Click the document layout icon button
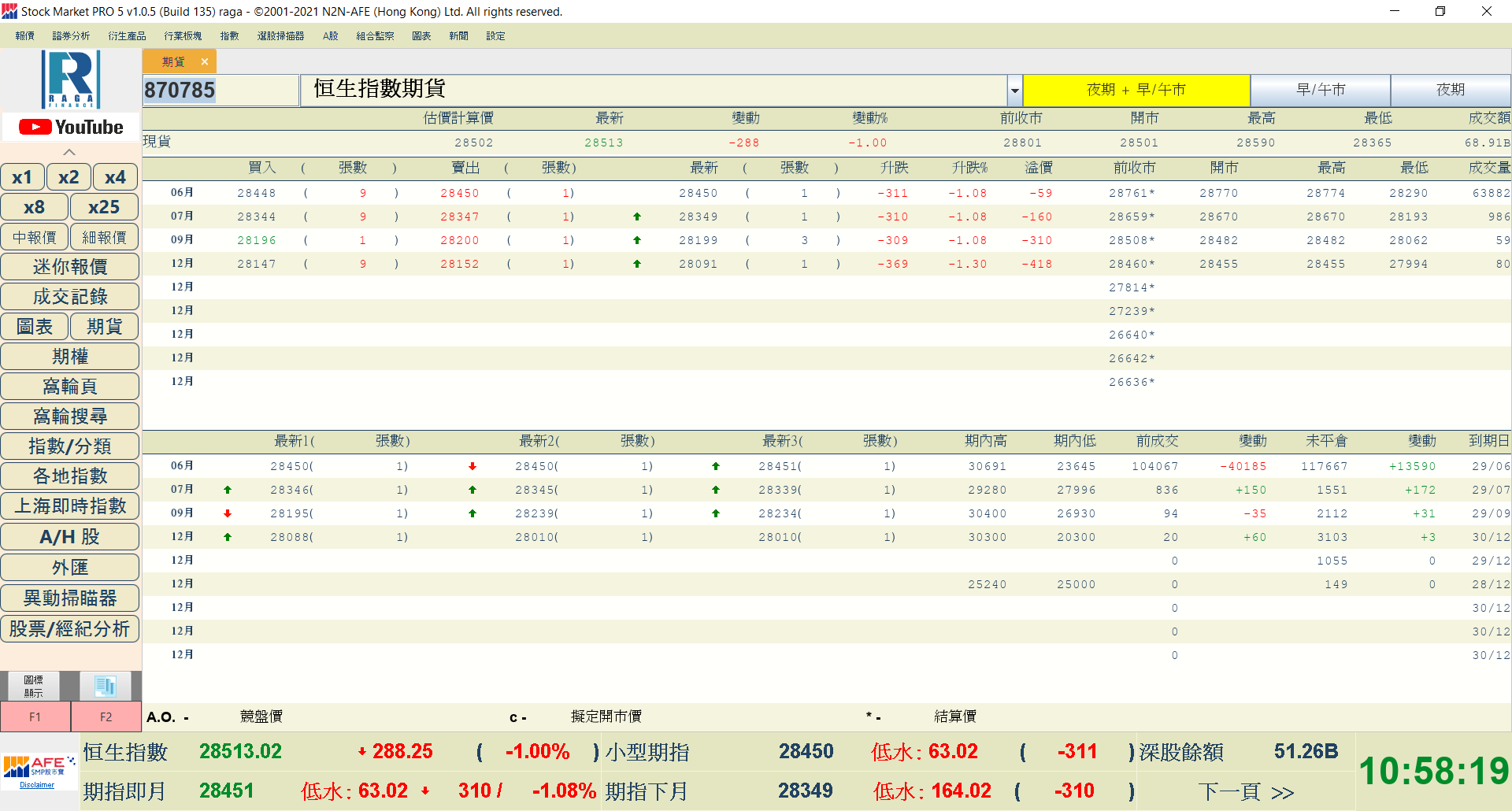 [106, 686]
